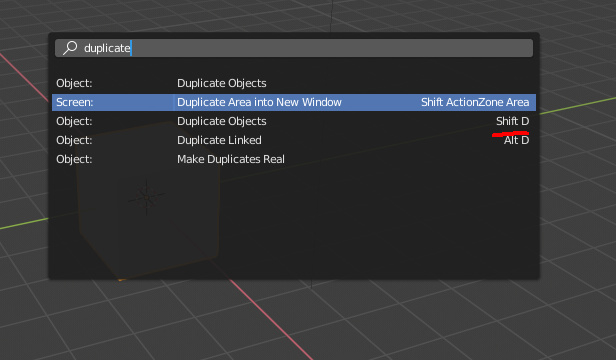Click the 3D cursor crosshair on the cube
Image resolution: width=616 pixels, height=360 pixels.
(147, 197)
